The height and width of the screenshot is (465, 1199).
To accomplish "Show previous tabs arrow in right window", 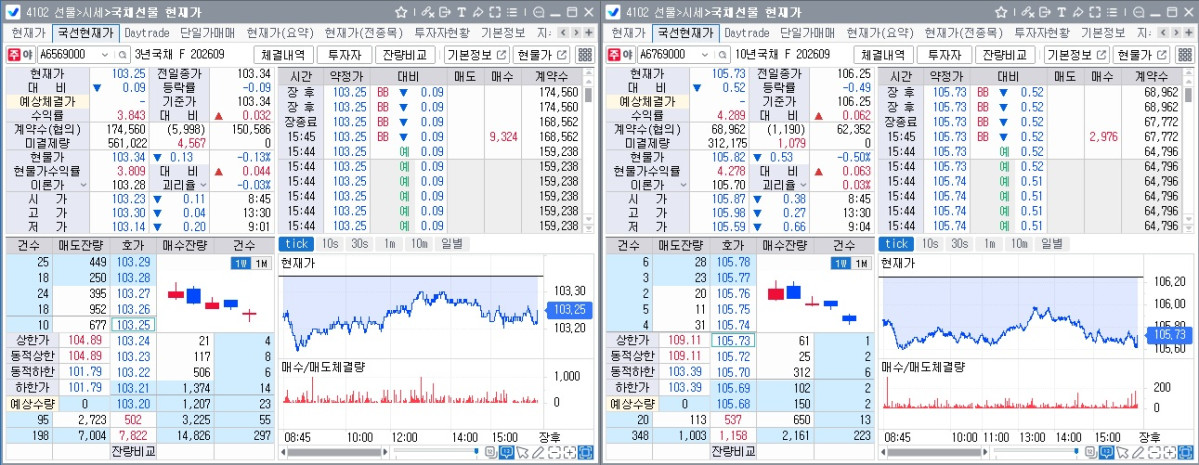I will point(1163,33).
